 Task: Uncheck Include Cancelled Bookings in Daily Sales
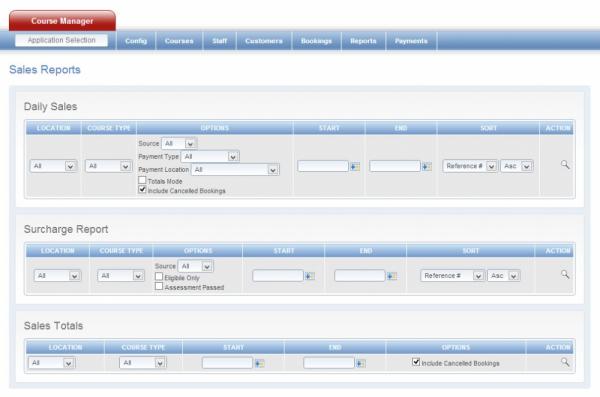coord(142,190)
